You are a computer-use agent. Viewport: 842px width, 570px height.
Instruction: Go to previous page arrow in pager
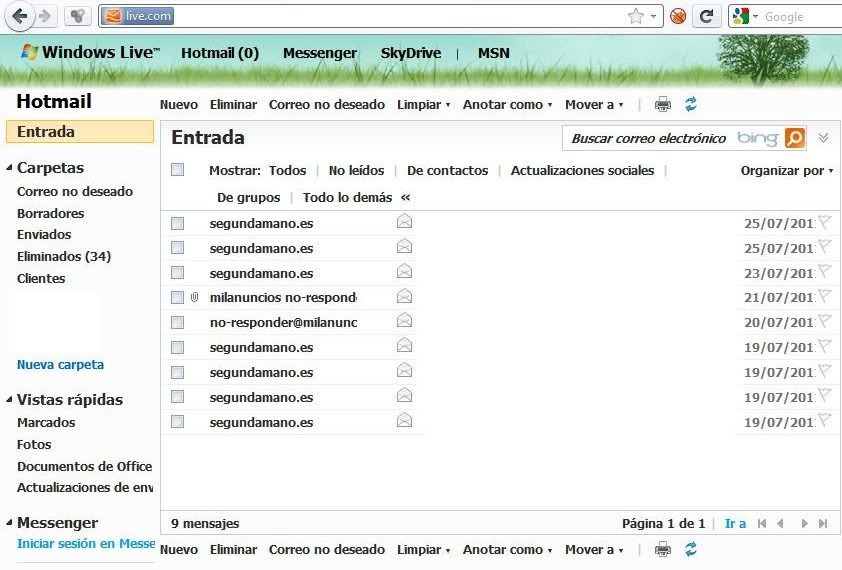pyautogui.click(x=781, y=523)
